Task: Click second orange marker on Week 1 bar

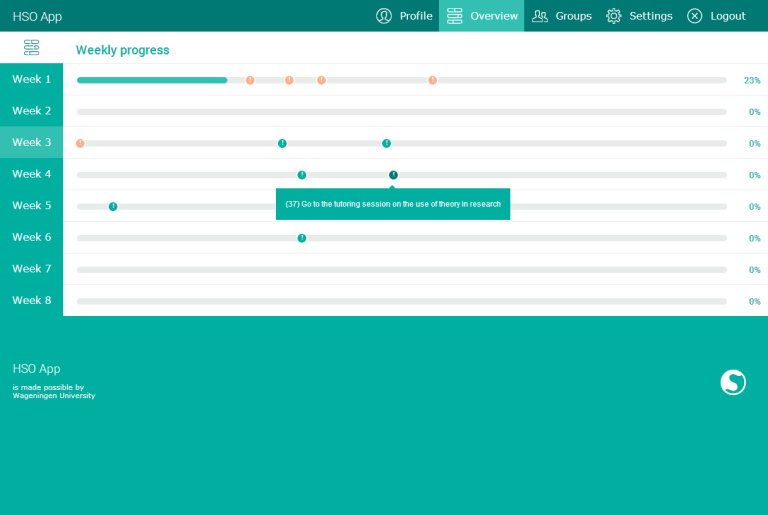Action: pos(289,80)
